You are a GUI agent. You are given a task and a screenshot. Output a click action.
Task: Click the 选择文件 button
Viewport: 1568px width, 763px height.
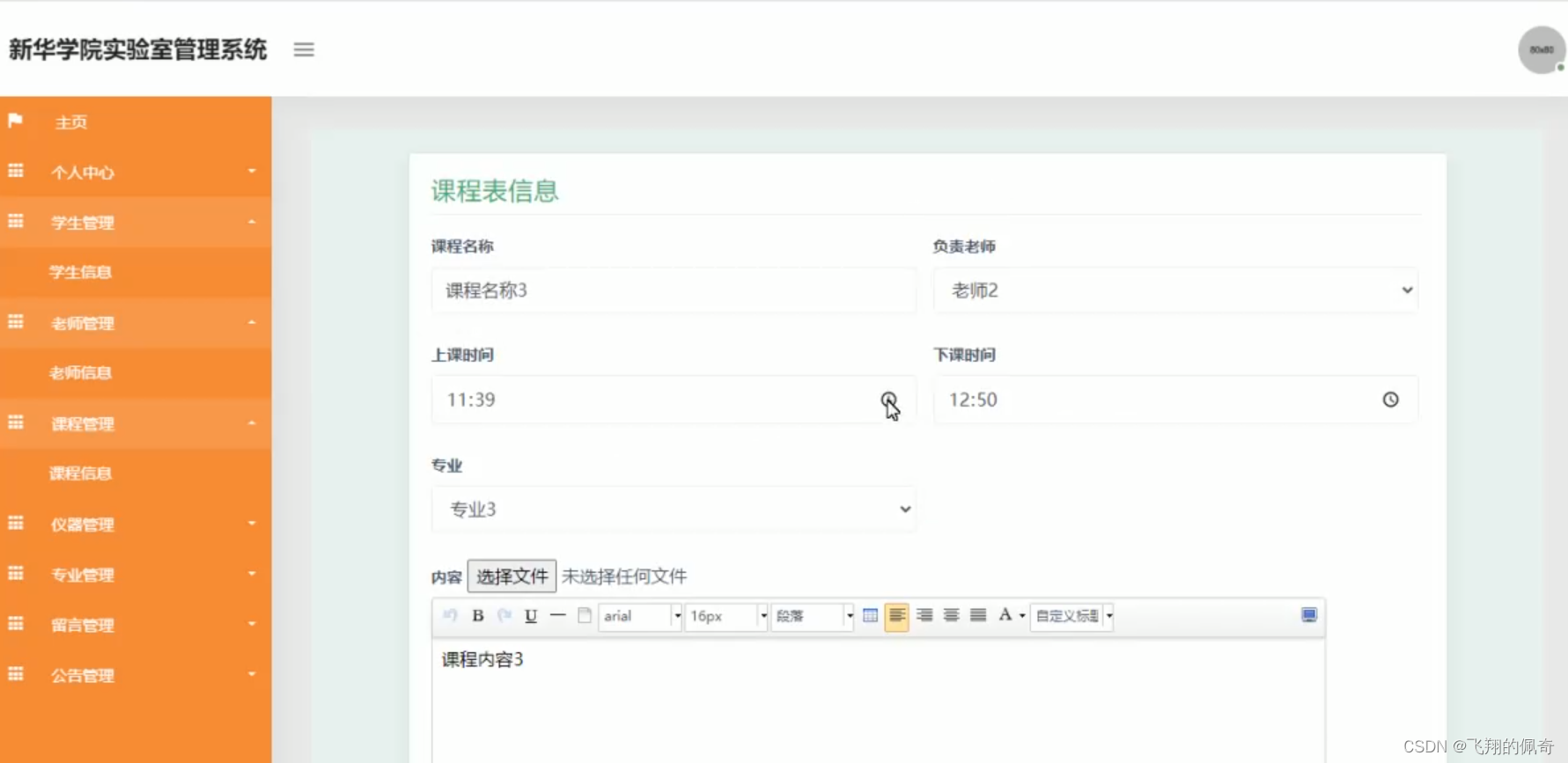coord(512,576)
